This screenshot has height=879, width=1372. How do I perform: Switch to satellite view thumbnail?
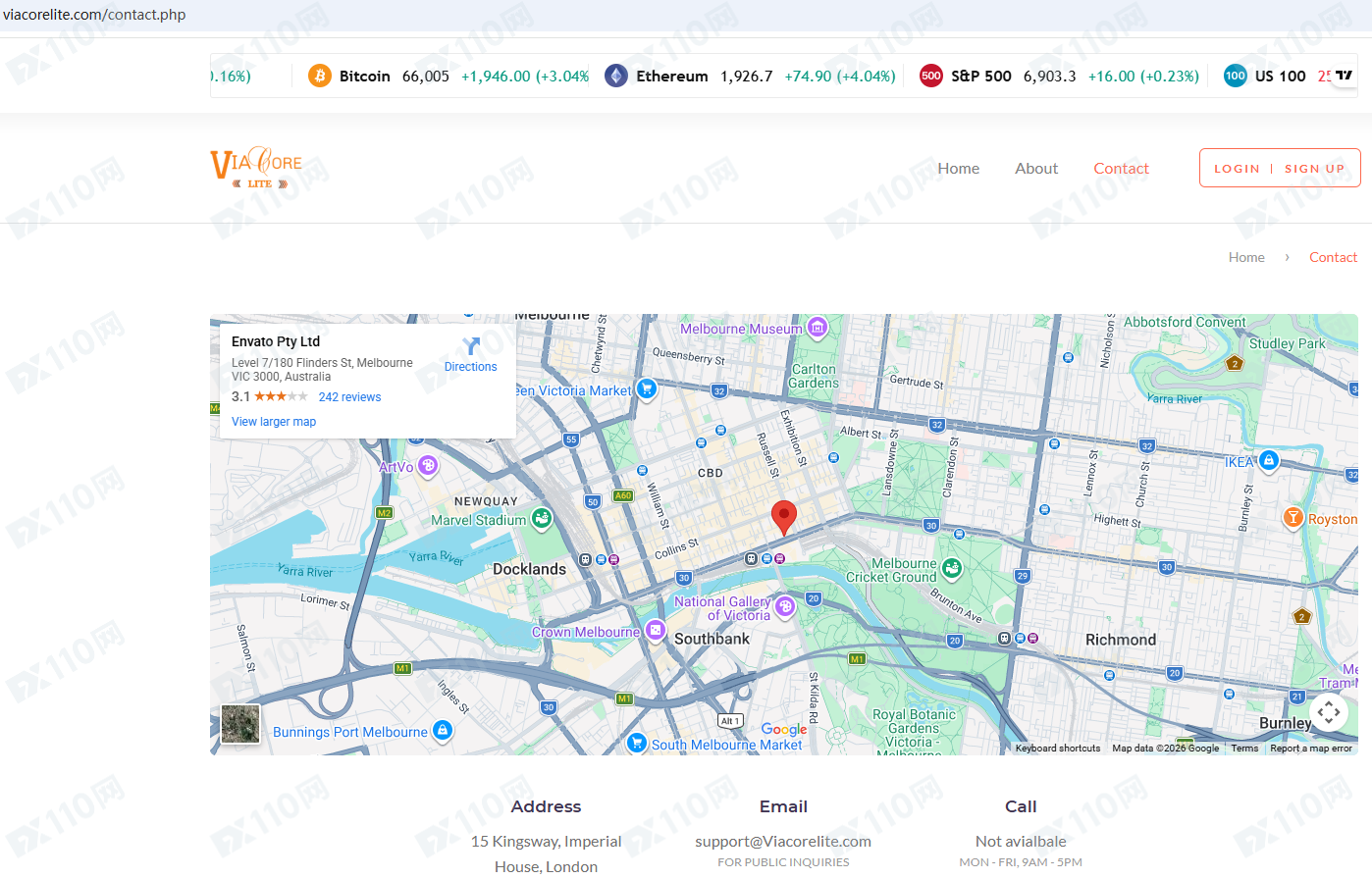(x=240, y=724)
